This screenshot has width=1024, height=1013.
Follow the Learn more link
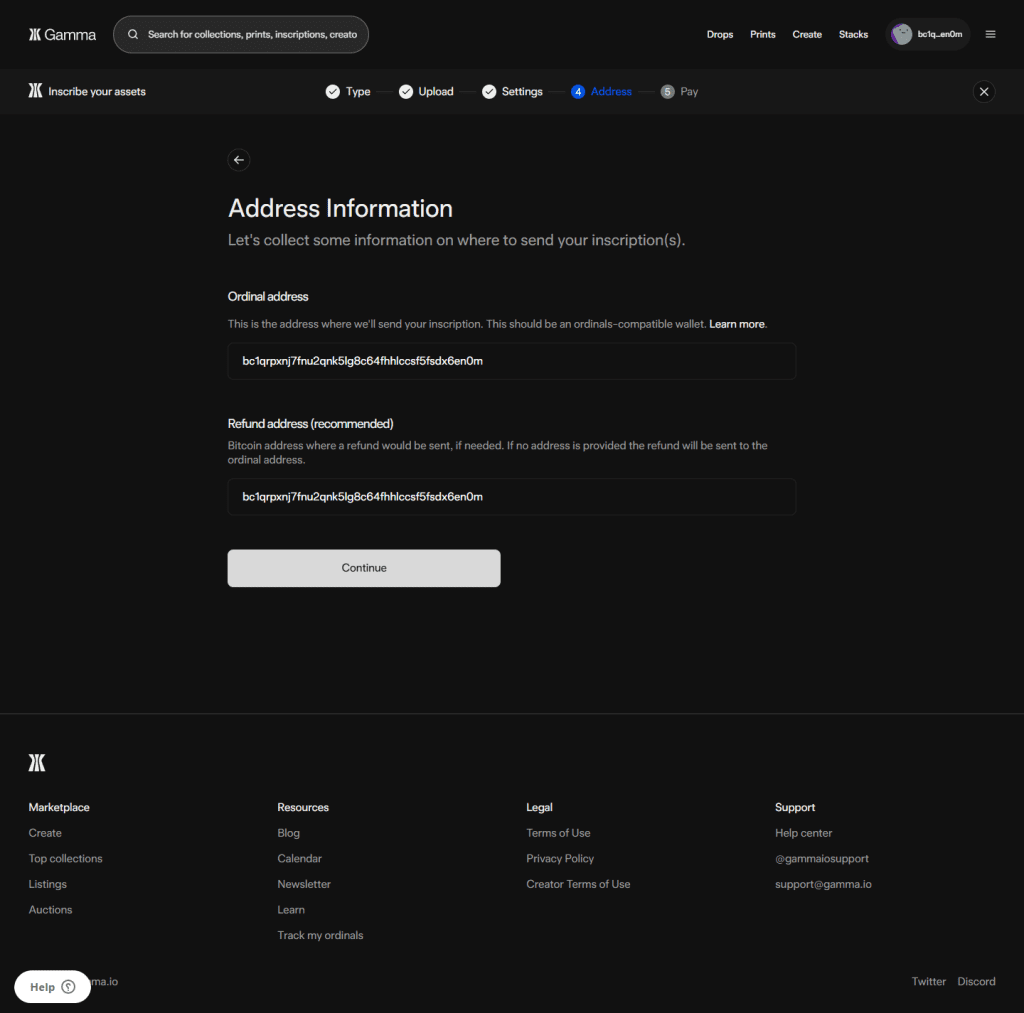737,325
